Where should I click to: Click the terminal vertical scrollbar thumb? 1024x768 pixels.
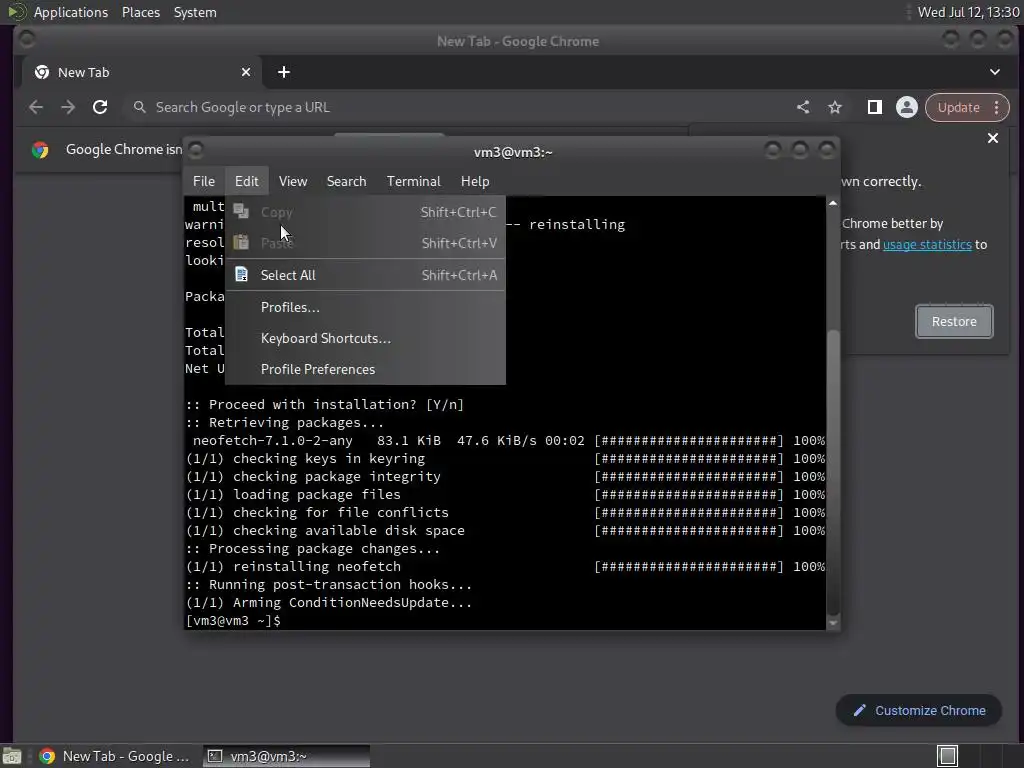pyautogui.click(x=833, y=472)
